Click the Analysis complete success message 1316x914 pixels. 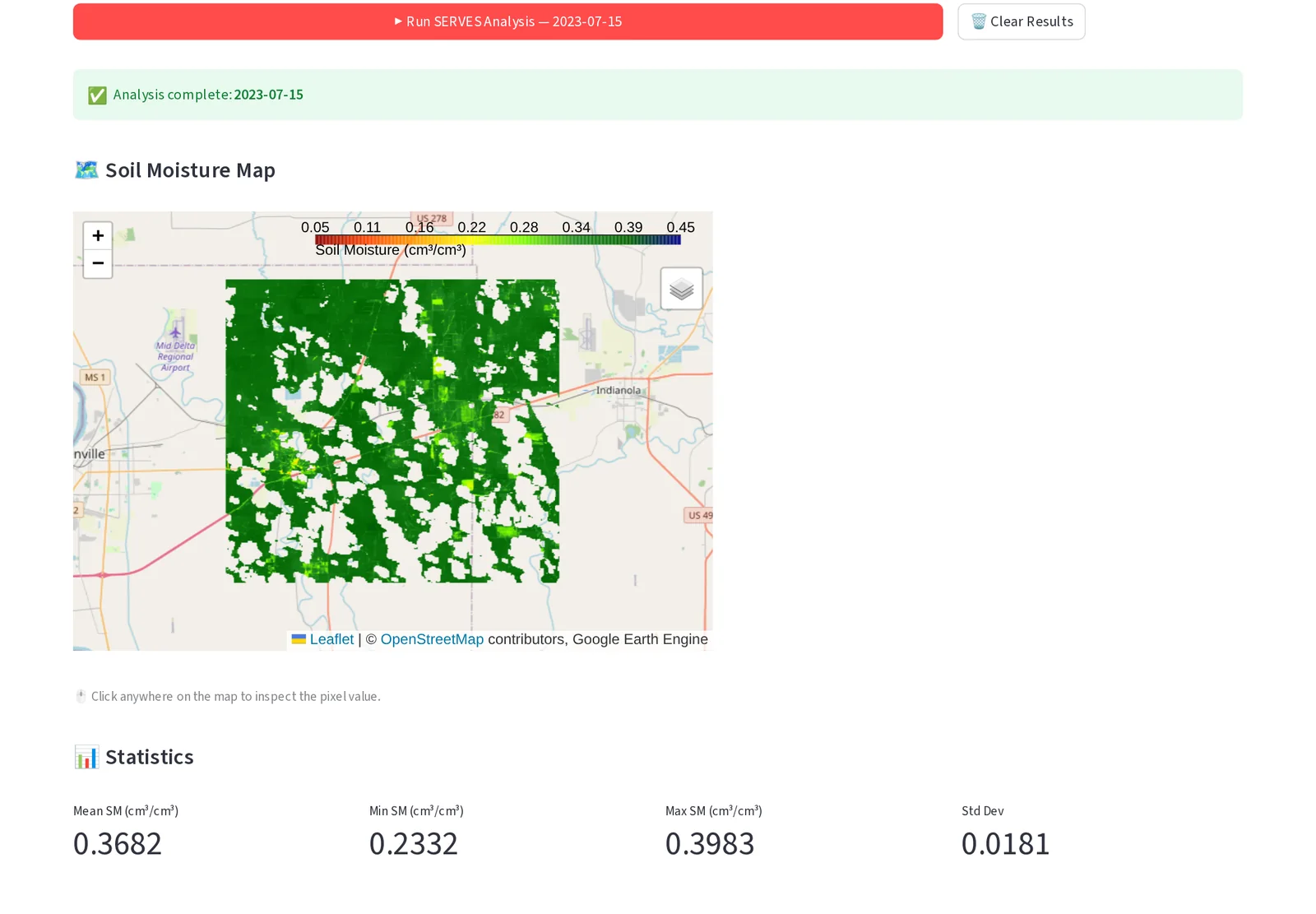657,95
